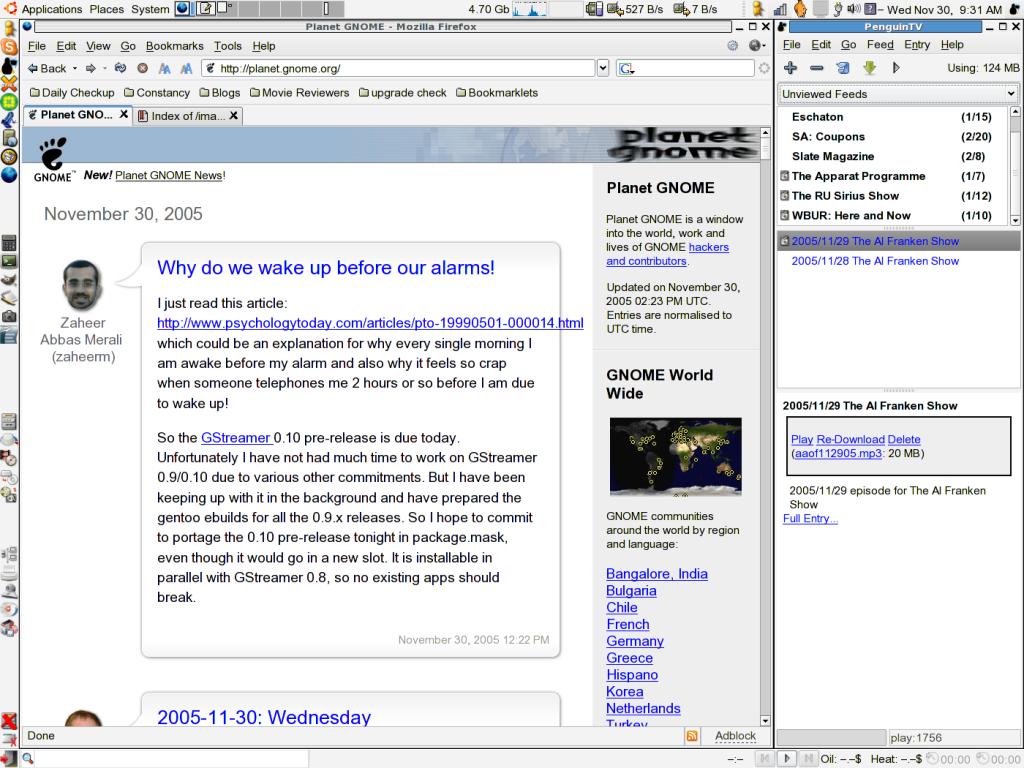Image resolution: width=1024 pixels, height=768 pixels.
Task: Switch to the Index of /ima... tab
Action: click(188, 116)
